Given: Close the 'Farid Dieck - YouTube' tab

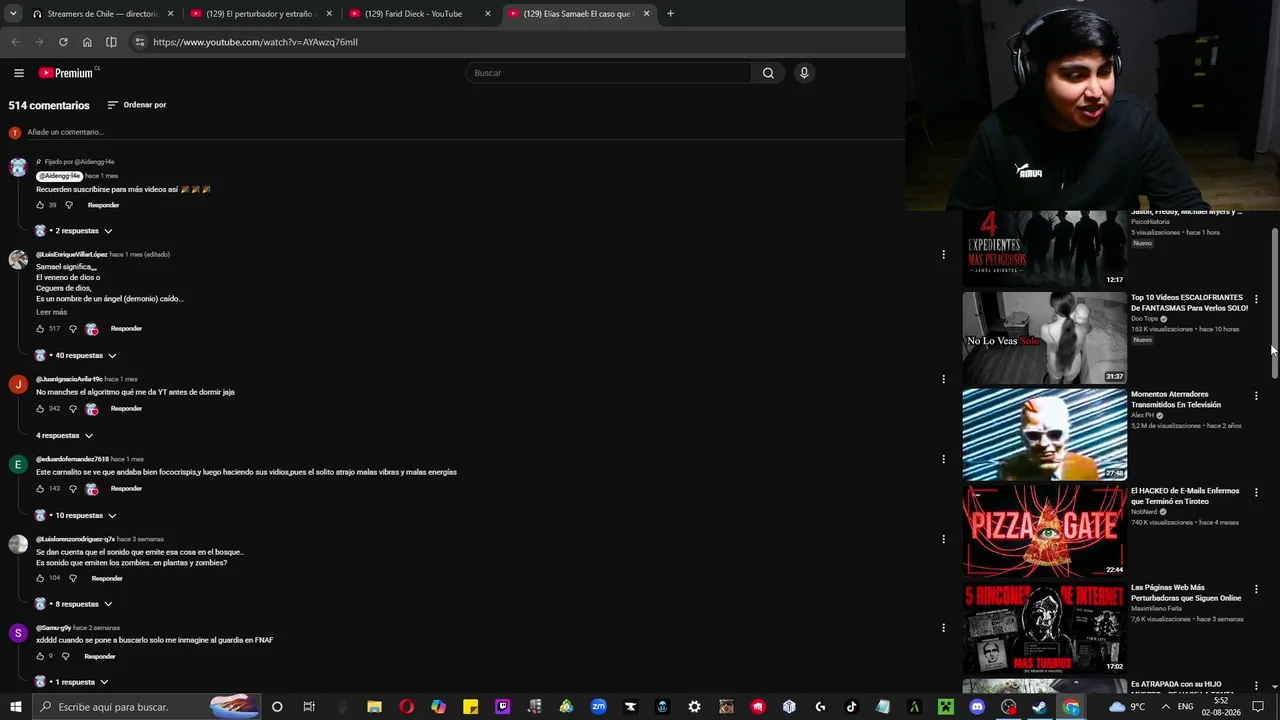Looking at the screenshot, I should click(488, 14).
